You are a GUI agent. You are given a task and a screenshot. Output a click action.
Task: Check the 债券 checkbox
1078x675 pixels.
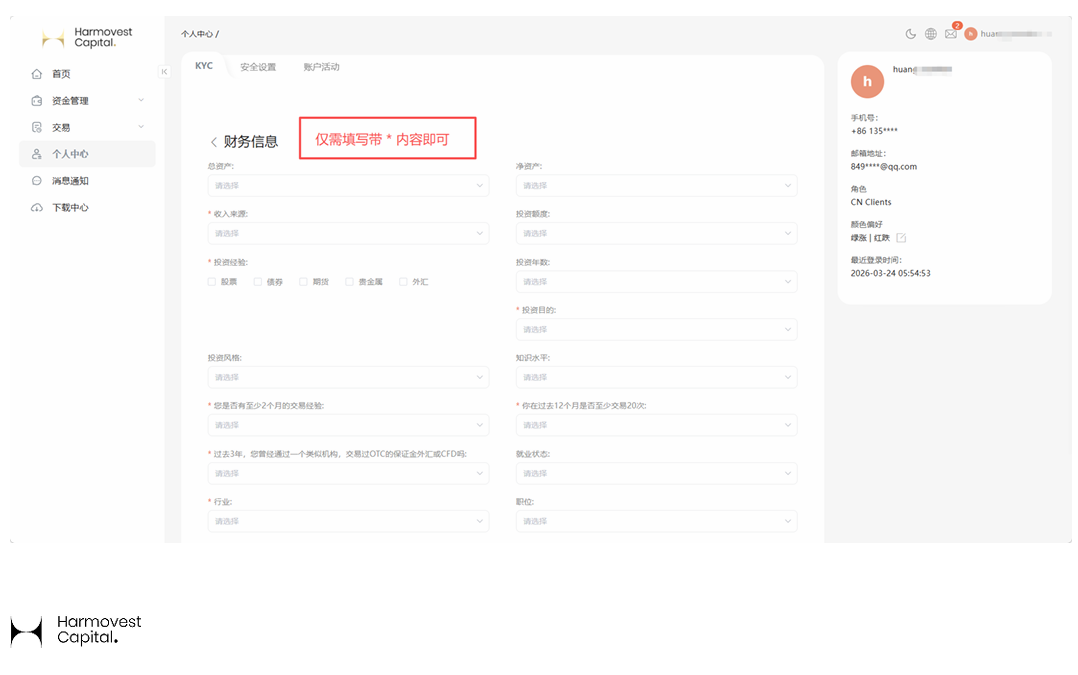pos(258,282)
